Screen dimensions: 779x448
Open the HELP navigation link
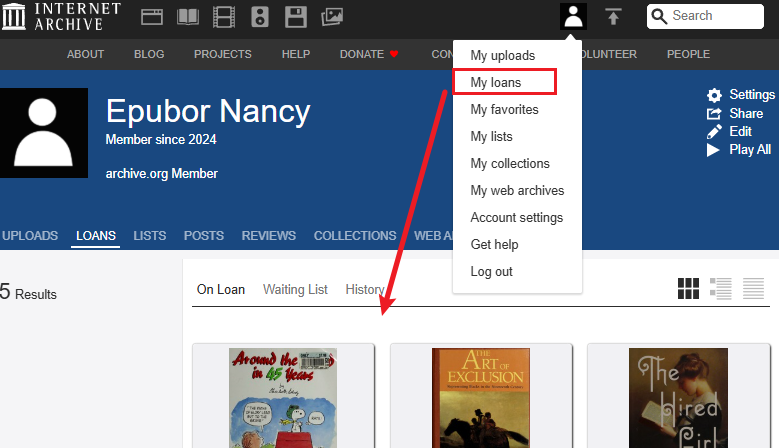point(296,54)
